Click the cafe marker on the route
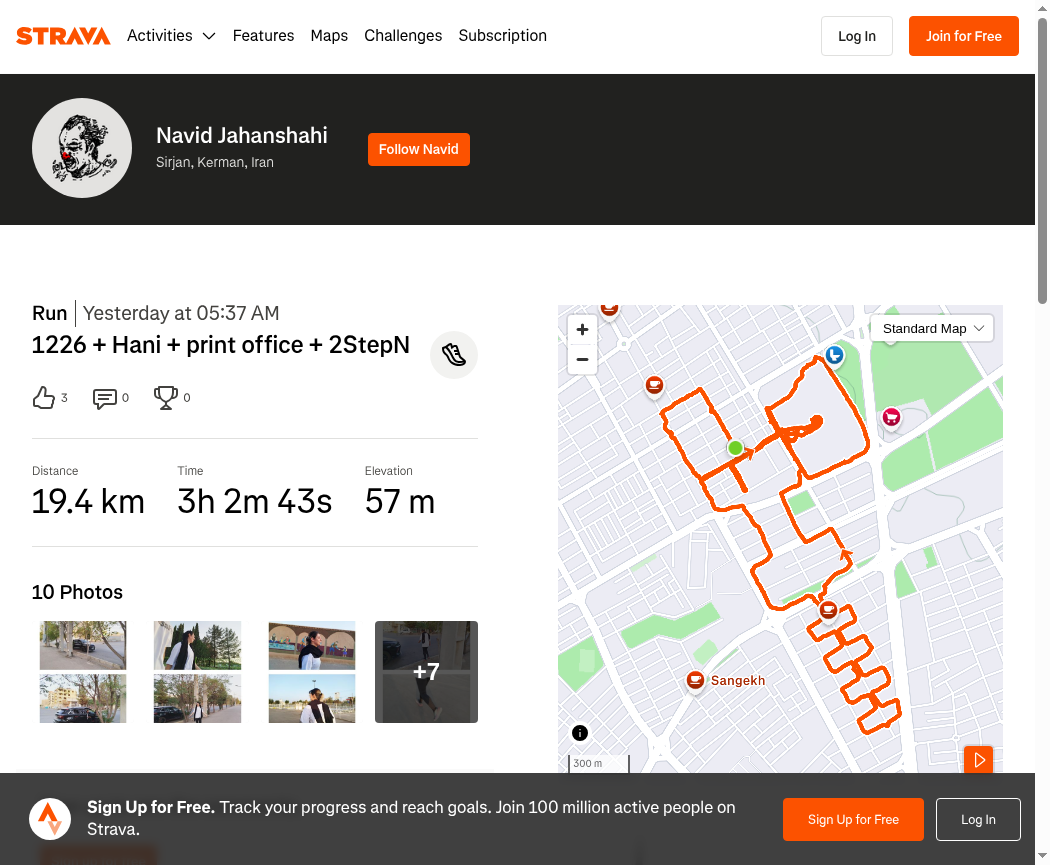 tap(828, 611)
